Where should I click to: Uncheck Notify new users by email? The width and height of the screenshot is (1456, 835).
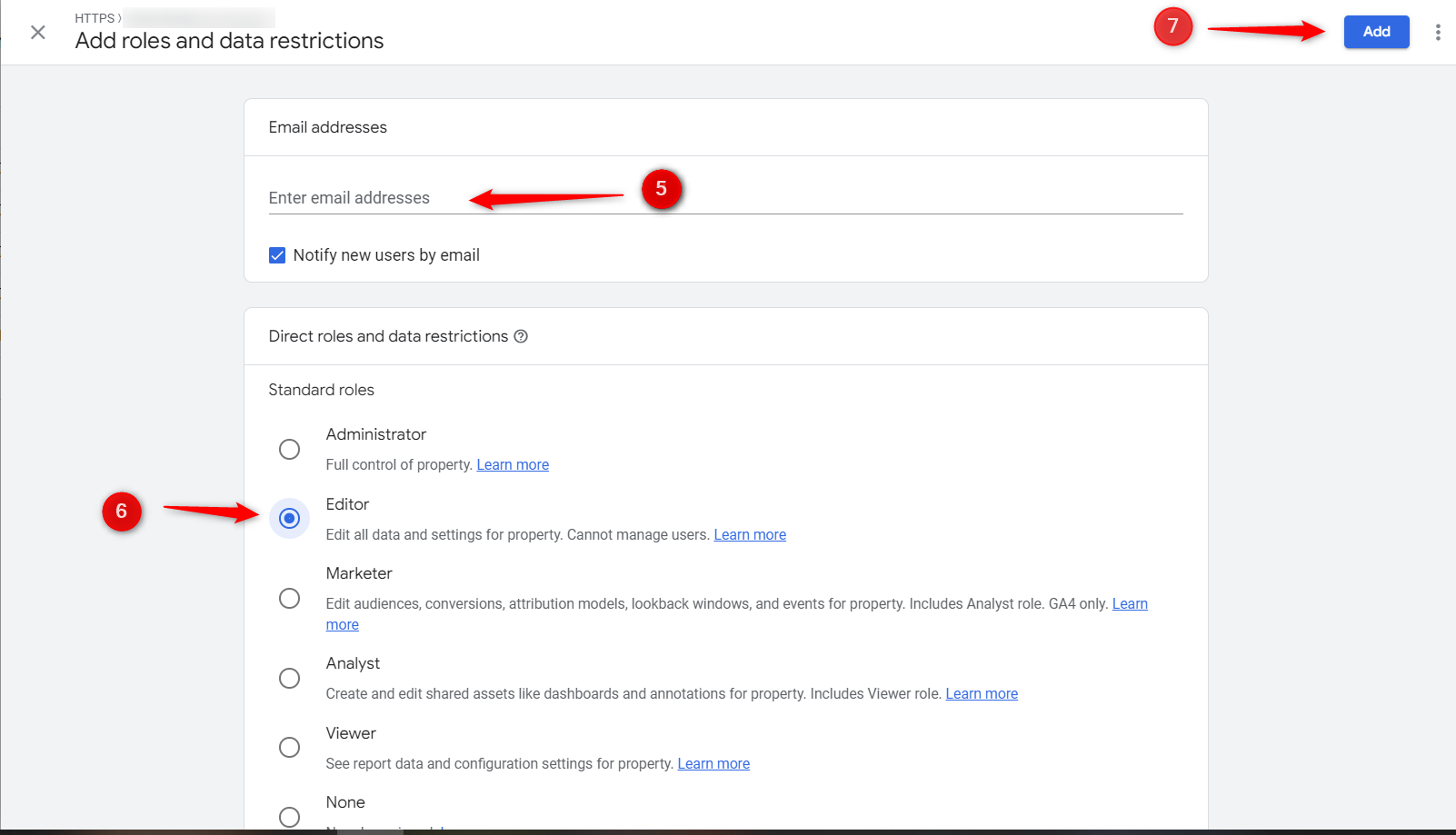pos(277,255)
